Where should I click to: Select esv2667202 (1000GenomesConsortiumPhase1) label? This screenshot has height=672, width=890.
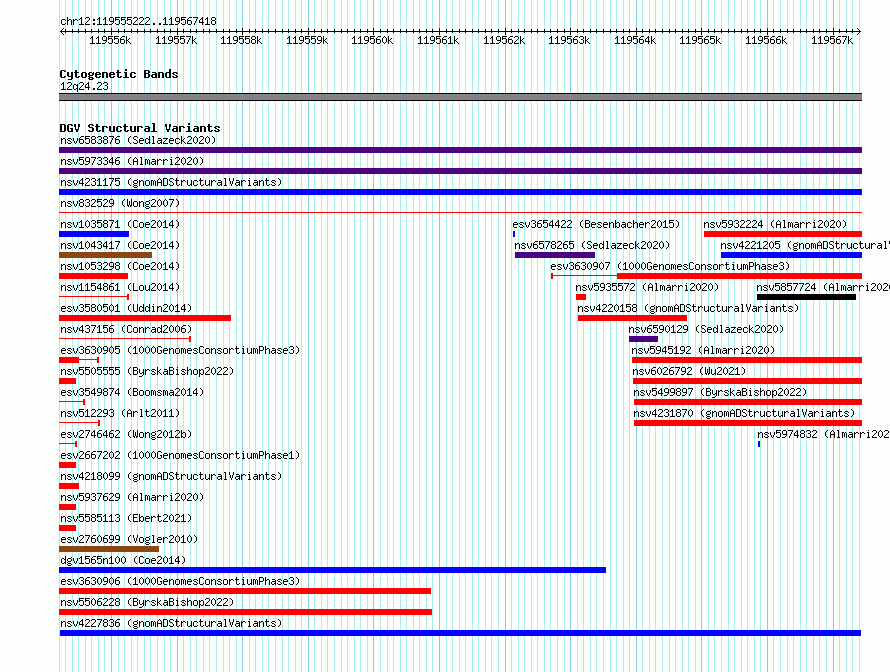click(x=180, y=455)
